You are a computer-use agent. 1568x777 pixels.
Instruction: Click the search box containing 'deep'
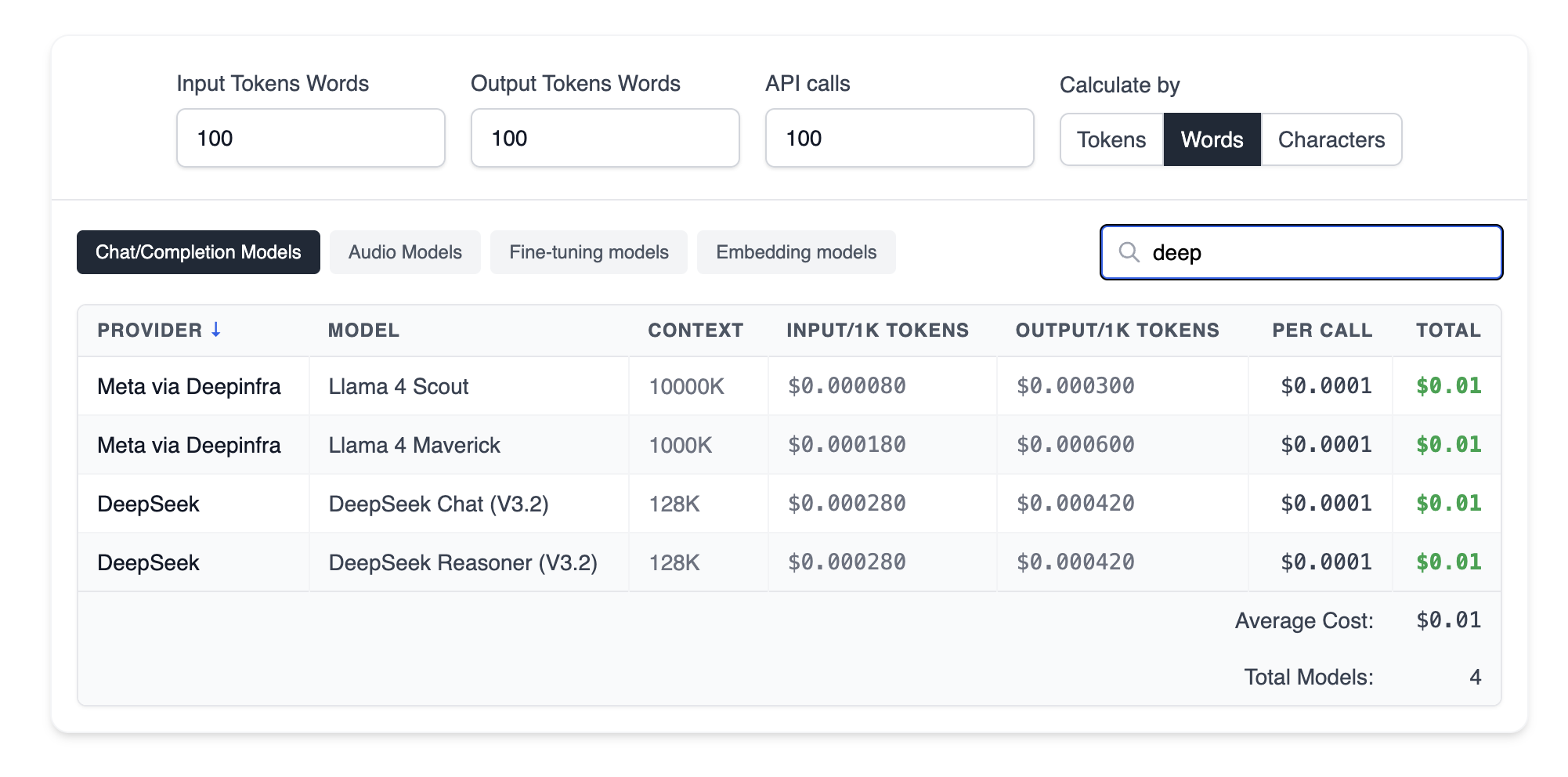point(1300,252)
